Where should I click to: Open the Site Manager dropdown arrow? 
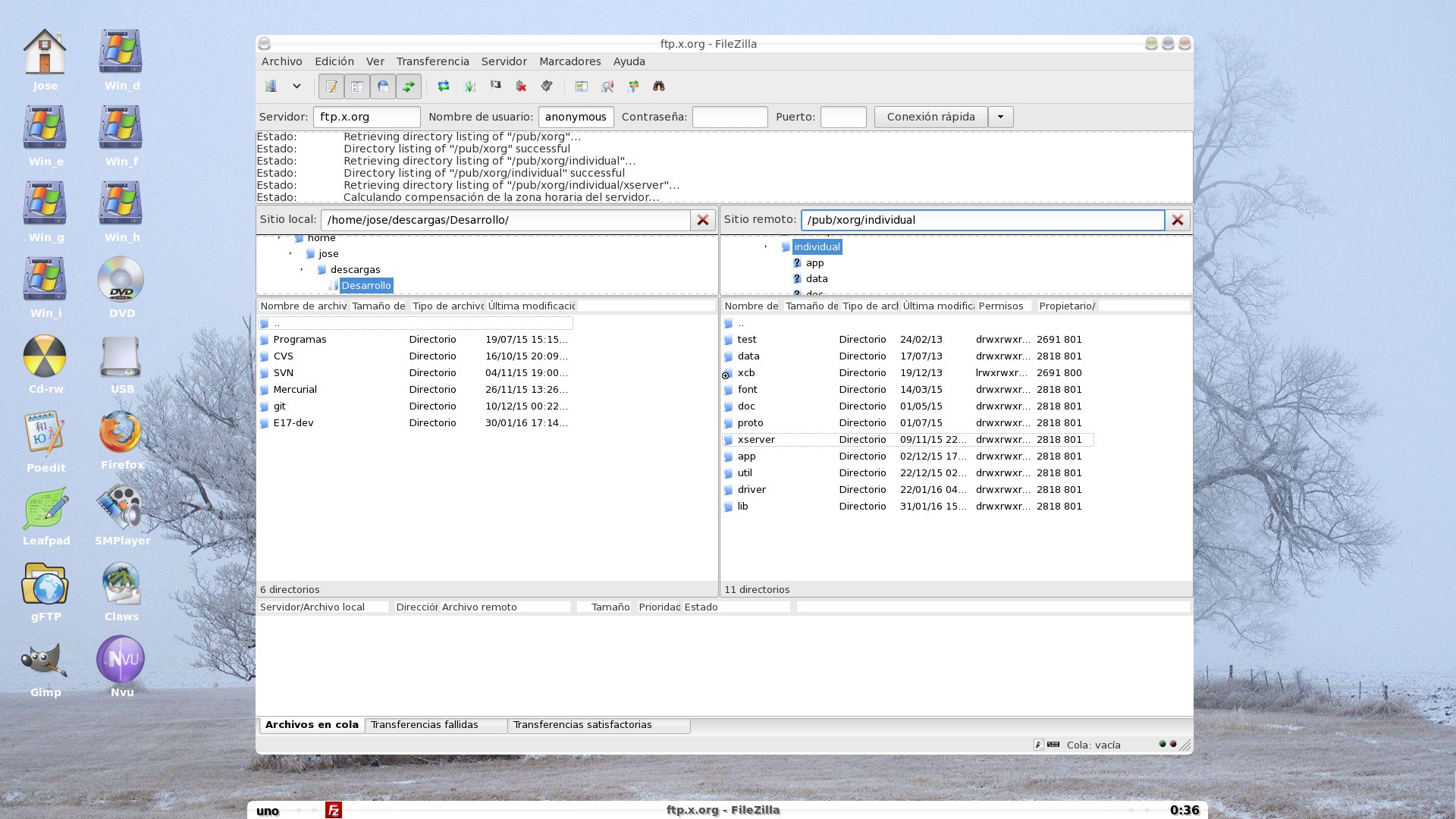click(297, 86)
